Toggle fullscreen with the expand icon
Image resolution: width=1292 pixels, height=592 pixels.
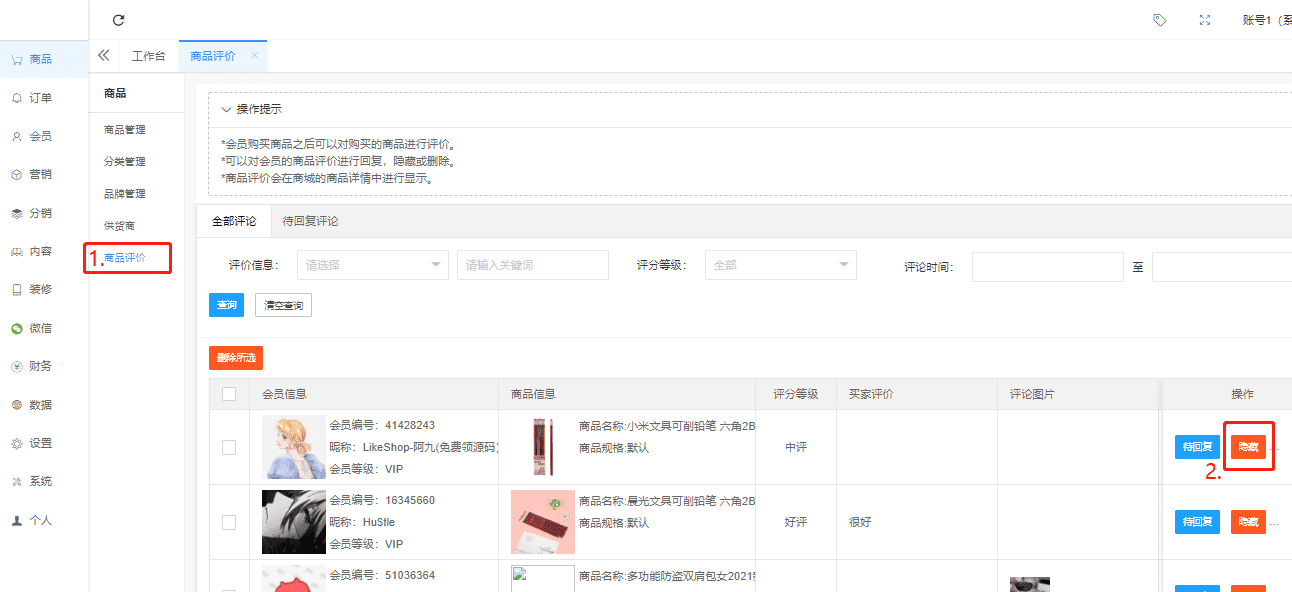point(1205,20)
